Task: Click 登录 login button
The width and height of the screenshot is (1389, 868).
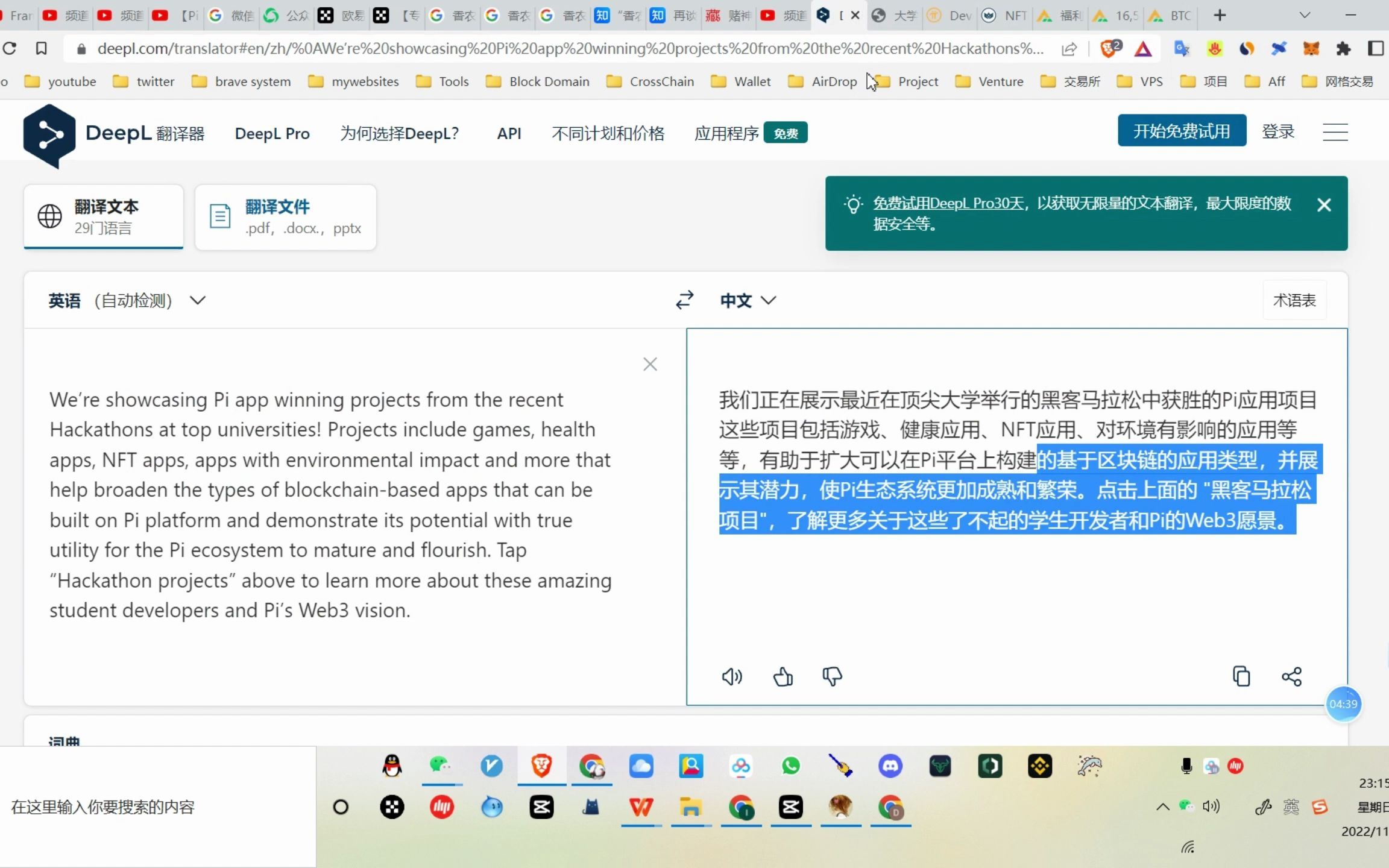Action: click(x=1278, y=131)
